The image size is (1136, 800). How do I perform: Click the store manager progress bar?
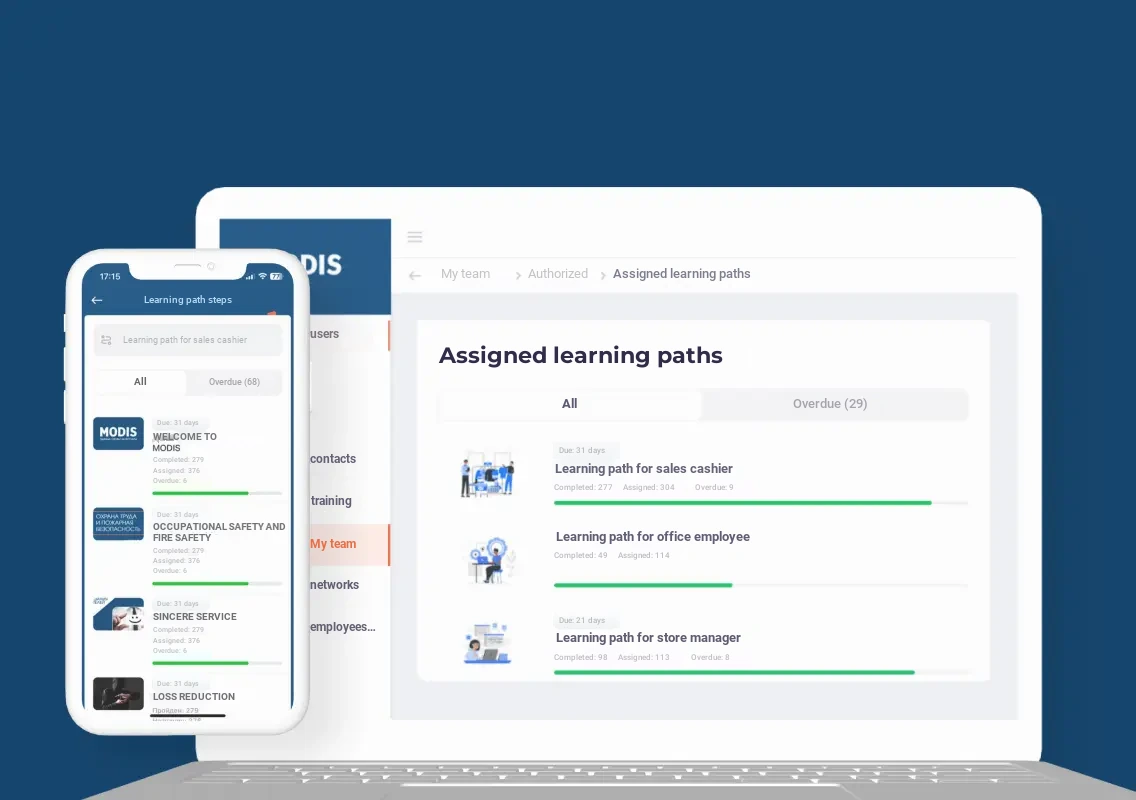tap(761, 672)
